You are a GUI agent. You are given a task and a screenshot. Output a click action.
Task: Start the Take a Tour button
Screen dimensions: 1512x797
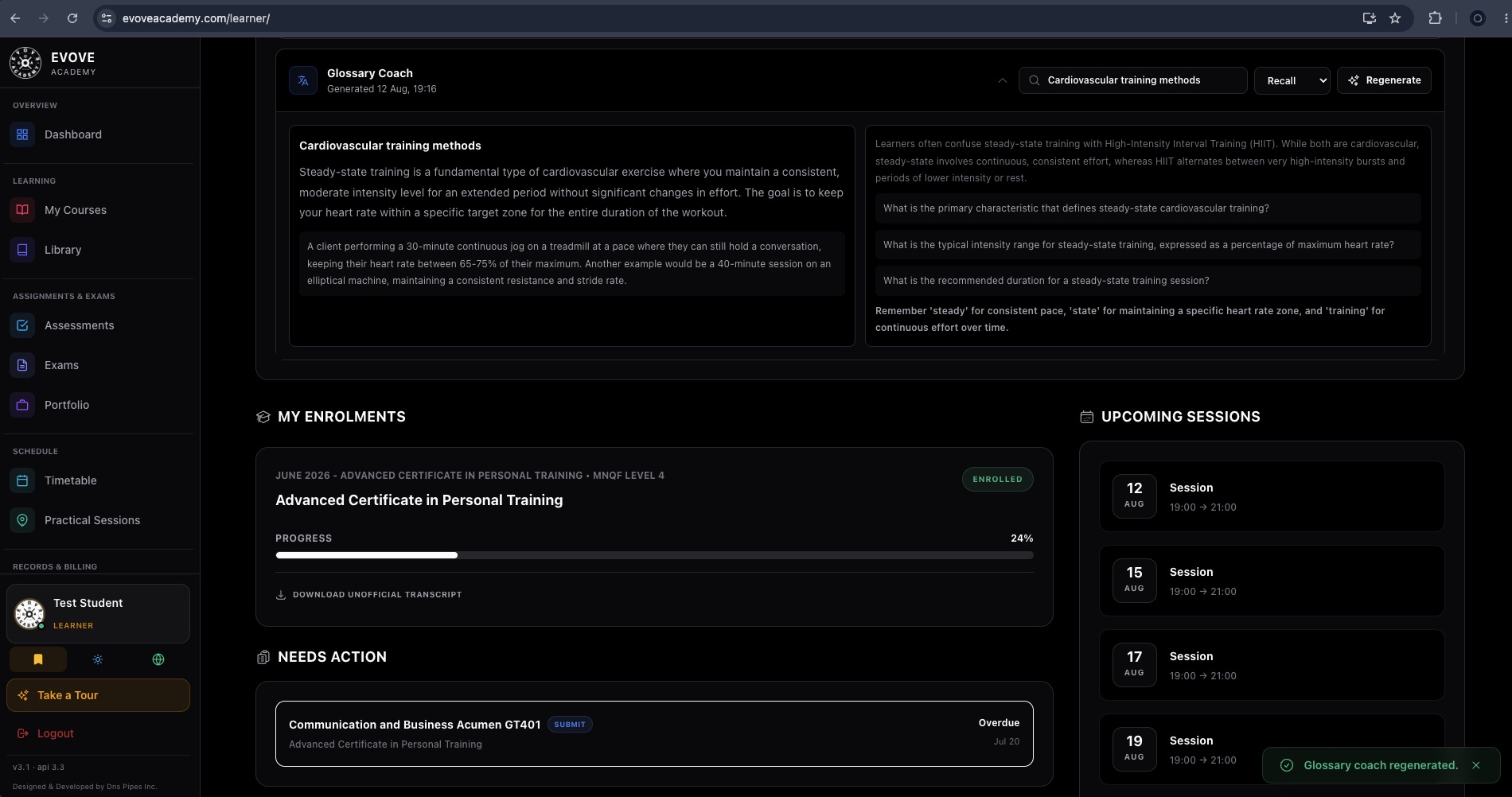98,695
